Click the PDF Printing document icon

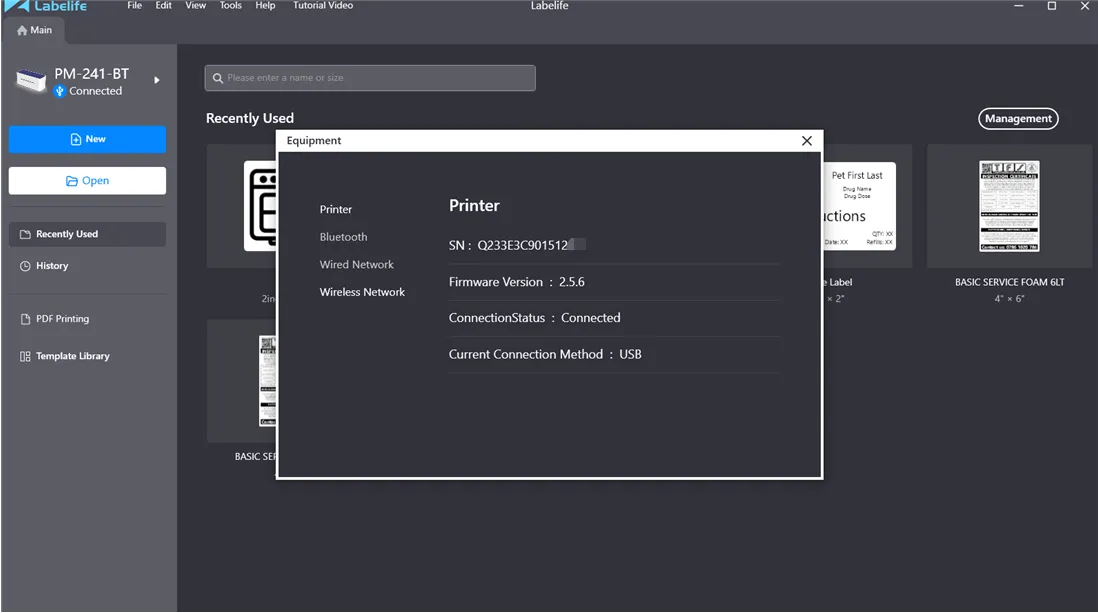tap(25, 319)
